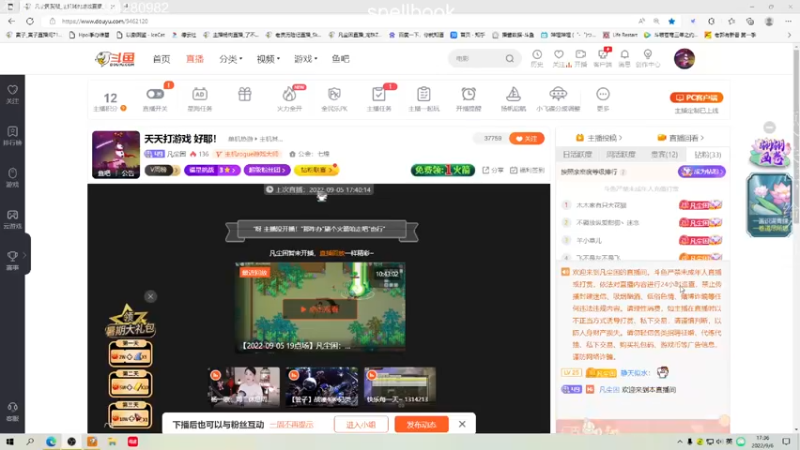Click the gift box icon in toolbar
800x450 pixels.
tap(245, 94)
